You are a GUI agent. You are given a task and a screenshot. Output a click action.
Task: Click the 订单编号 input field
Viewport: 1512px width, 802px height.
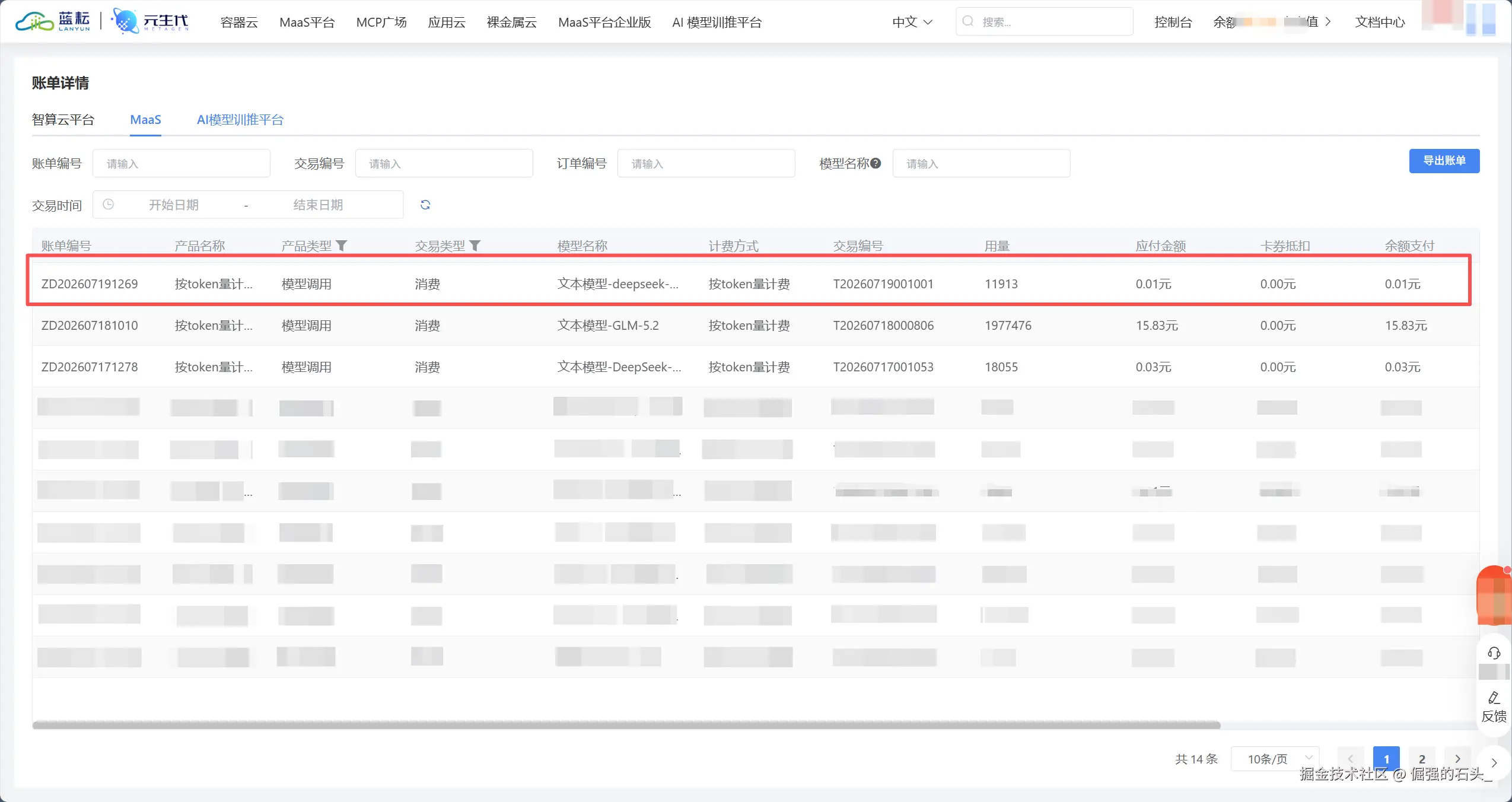tap(706, 163)
